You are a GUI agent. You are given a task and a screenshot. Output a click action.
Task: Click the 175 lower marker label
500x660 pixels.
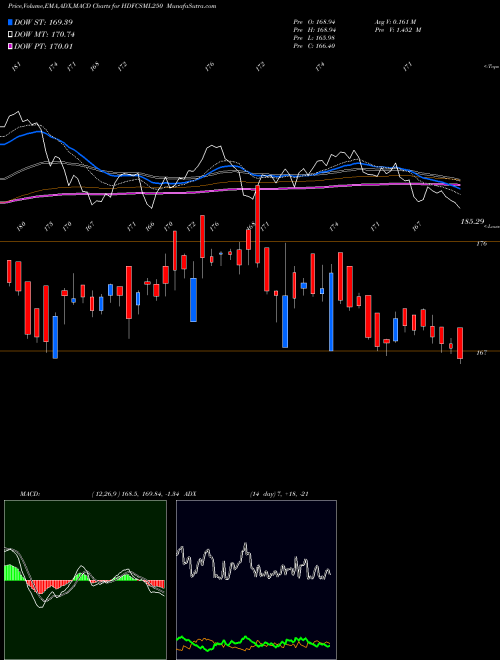(49, 226)
